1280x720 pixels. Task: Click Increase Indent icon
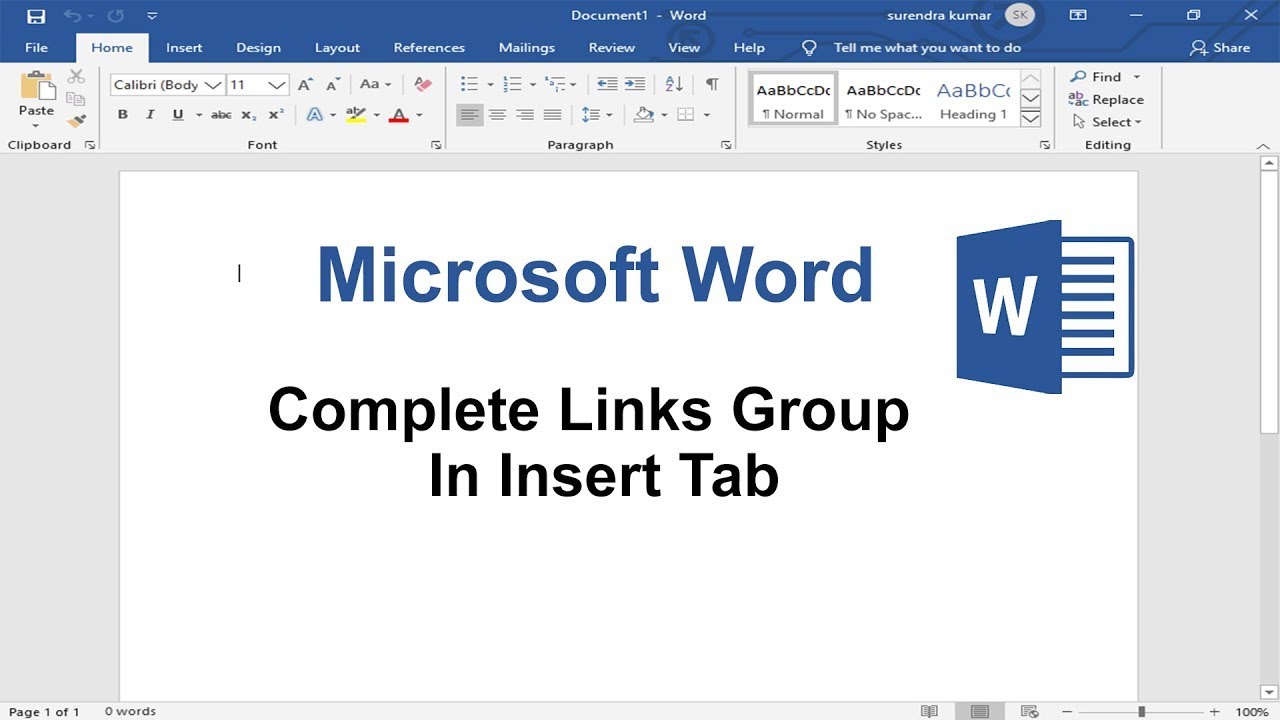[636, 85]
